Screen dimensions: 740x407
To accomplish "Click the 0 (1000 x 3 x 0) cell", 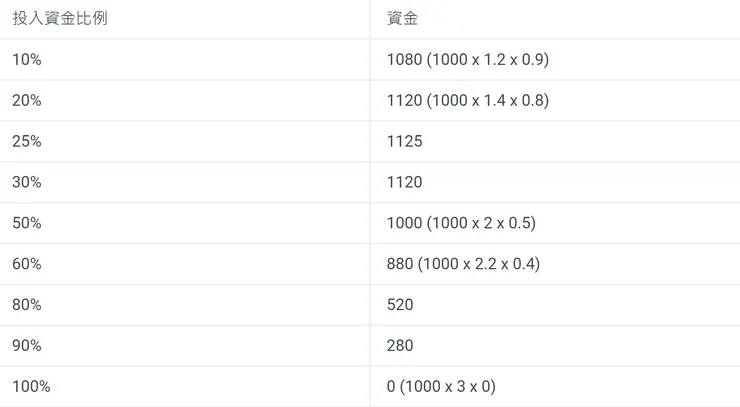I will (441, 386).
